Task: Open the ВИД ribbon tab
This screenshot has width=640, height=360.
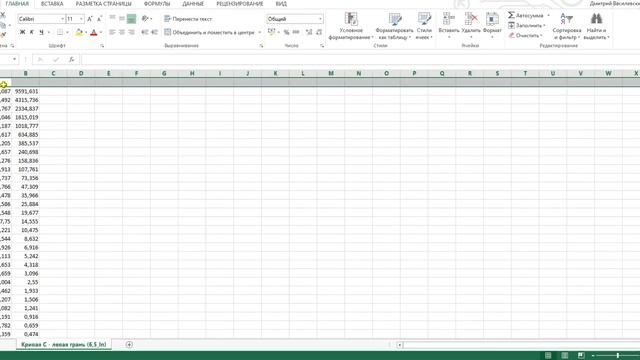Action: tap(281, 4)
